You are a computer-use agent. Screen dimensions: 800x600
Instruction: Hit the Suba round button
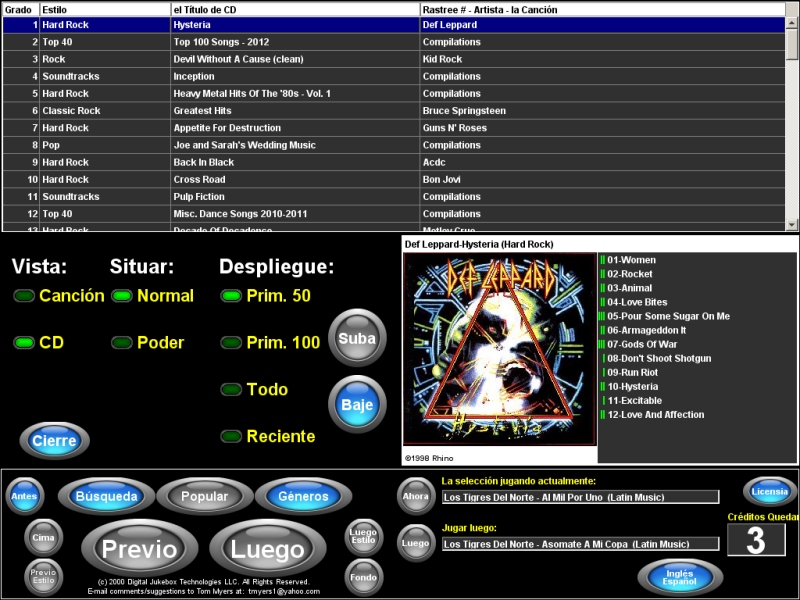[x=357, y=338]
